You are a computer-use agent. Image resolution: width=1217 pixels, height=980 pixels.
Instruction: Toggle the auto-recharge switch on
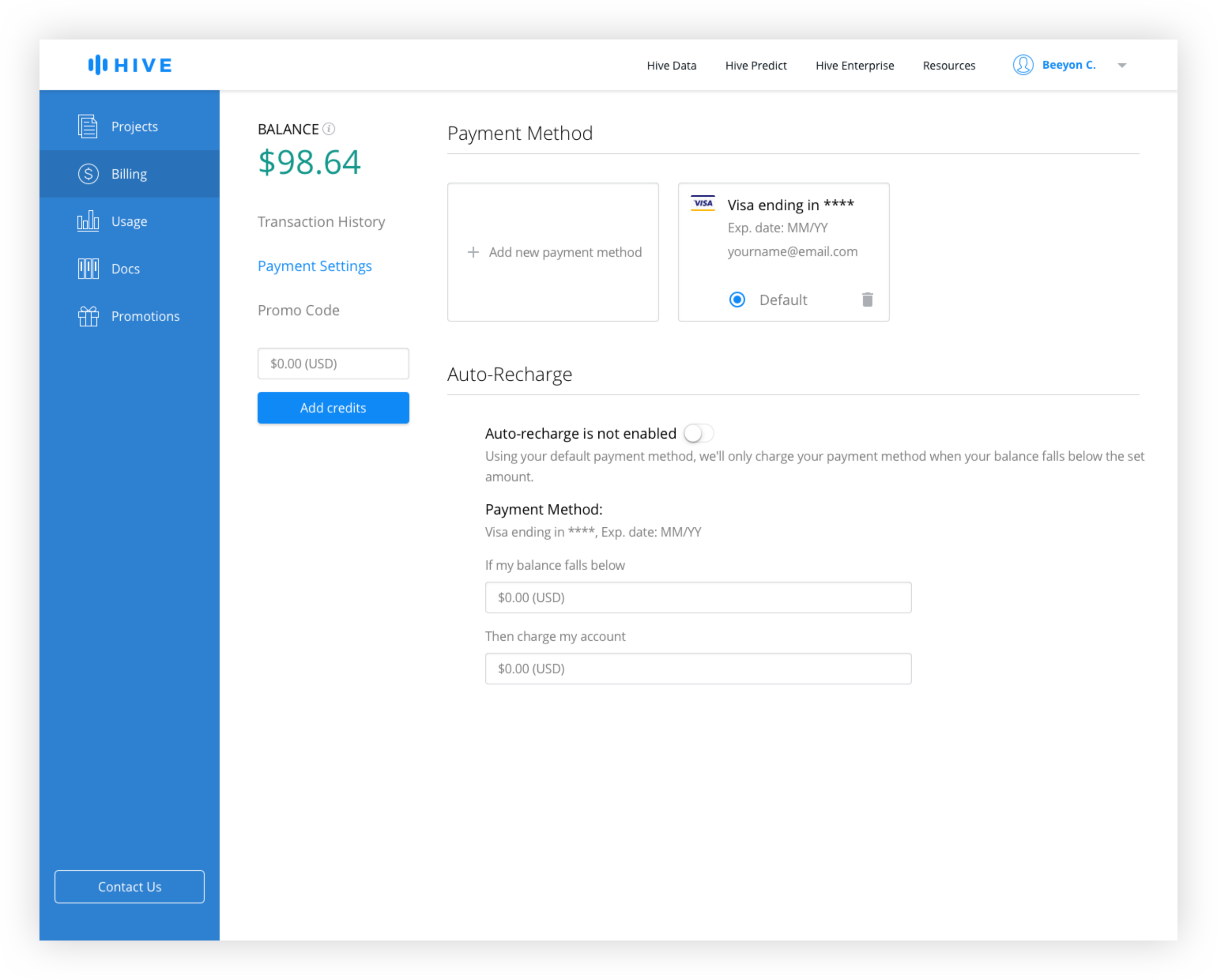(x=698, y=434)
